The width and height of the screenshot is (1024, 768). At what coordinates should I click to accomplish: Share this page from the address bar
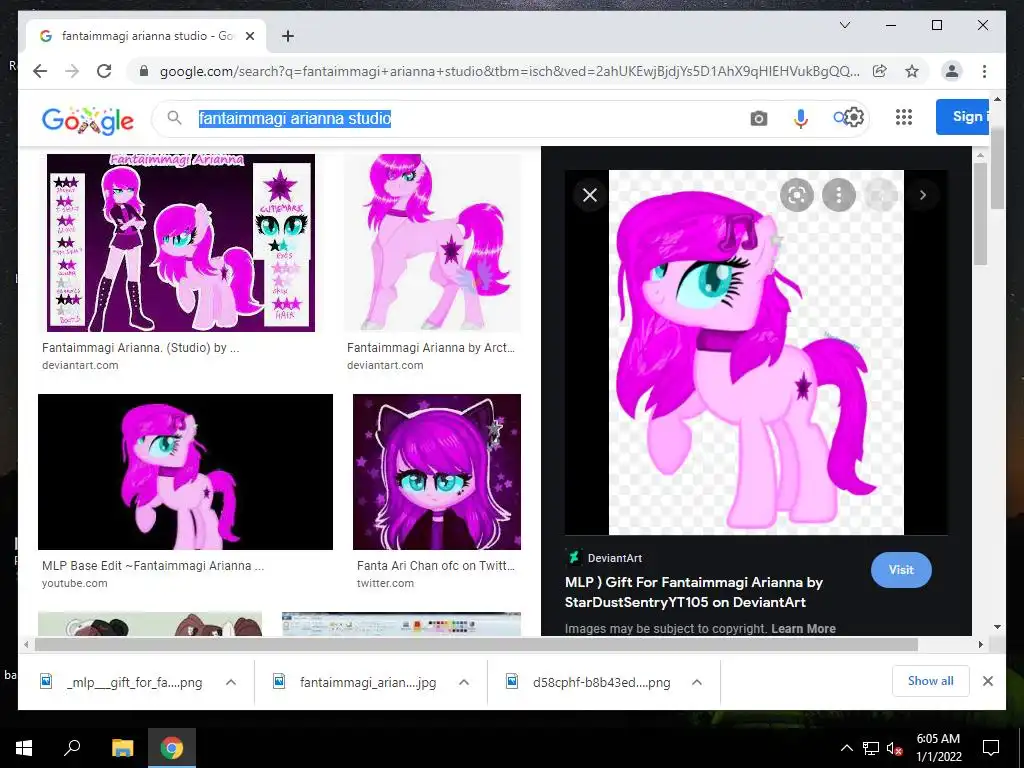click(x=880, y=71)
